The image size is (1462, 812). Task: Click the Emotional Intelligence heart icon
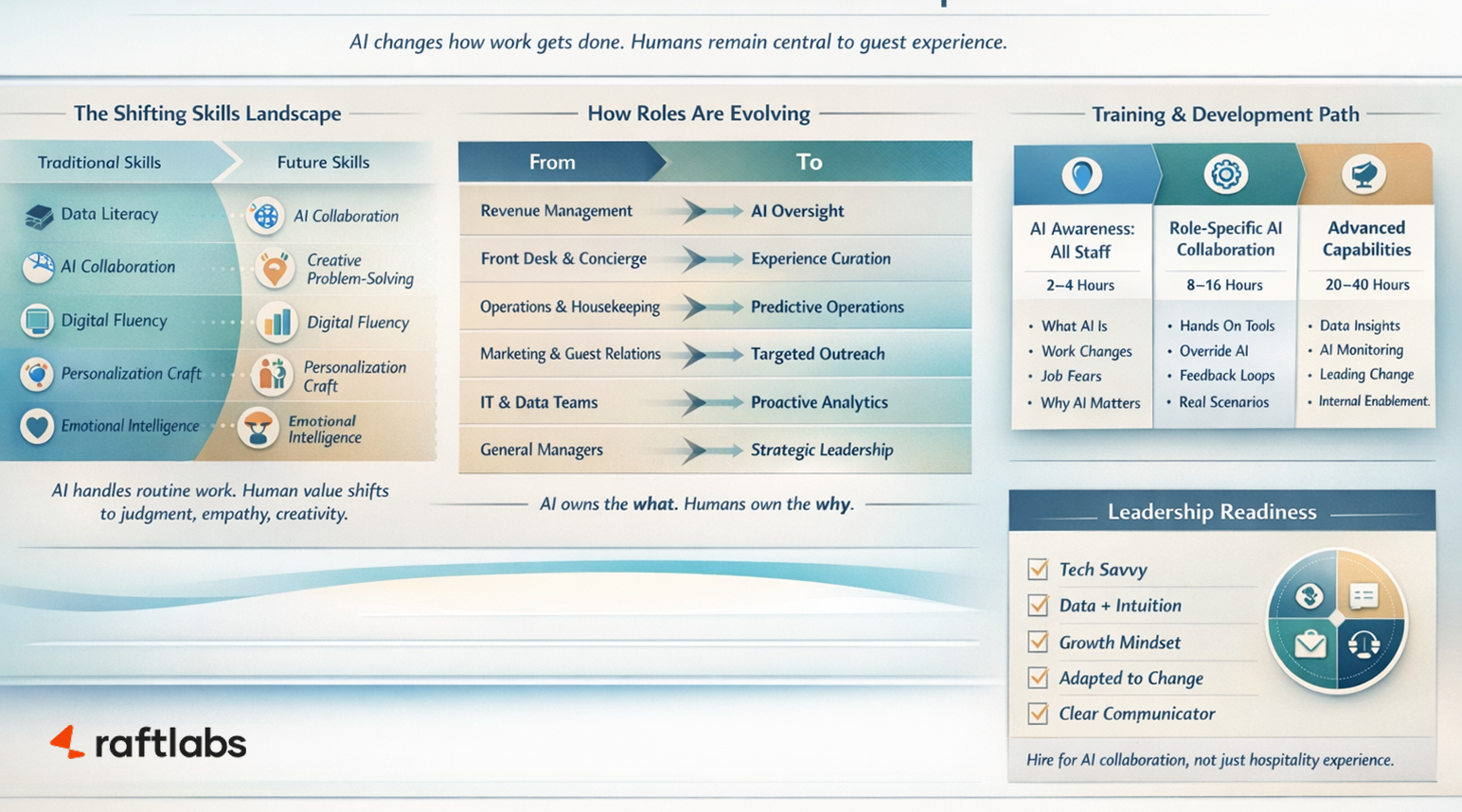click(38, 427)
